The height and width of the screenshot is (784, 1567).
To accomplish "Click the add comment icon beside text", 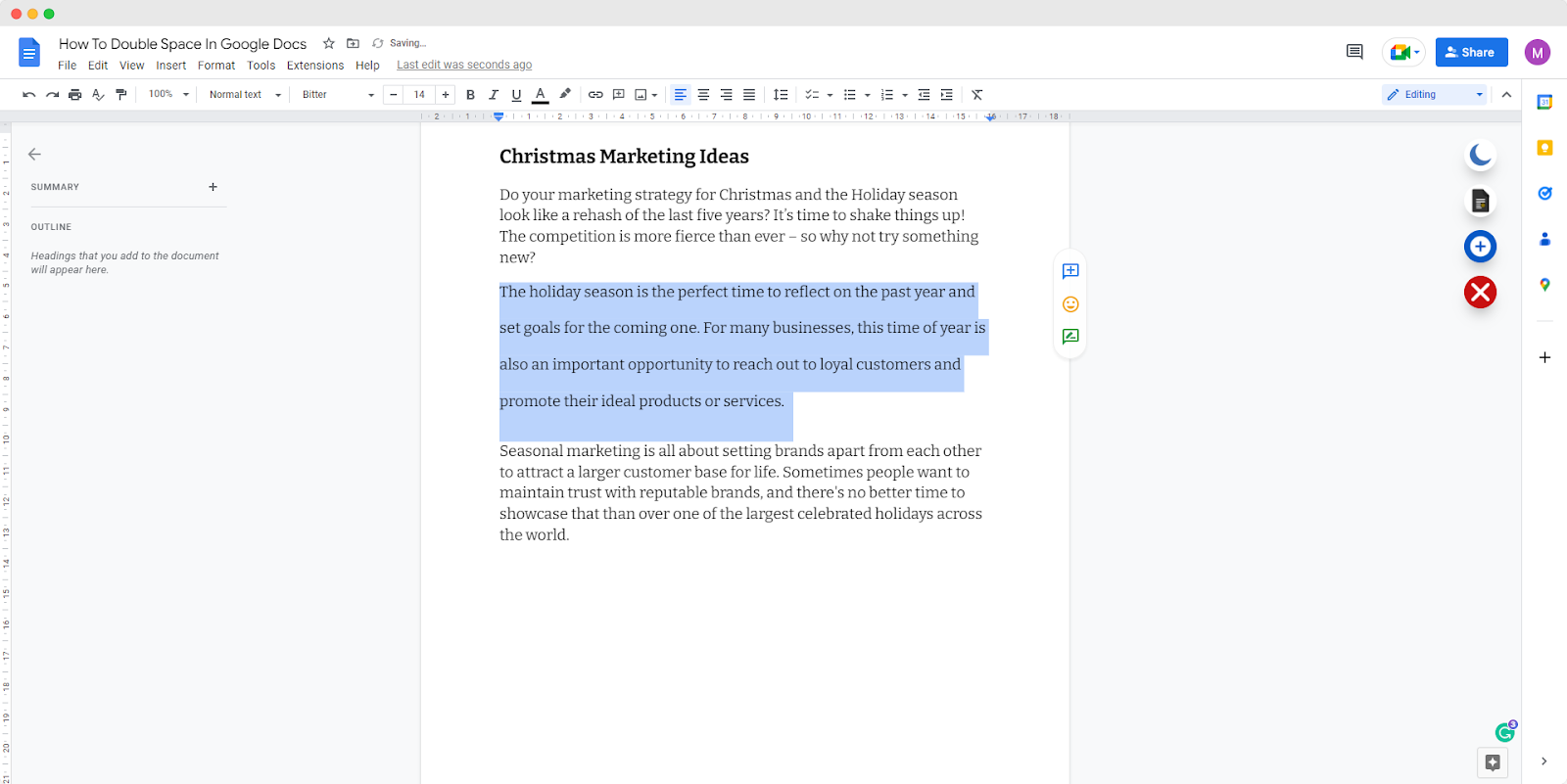I will tap(1070, 271).
